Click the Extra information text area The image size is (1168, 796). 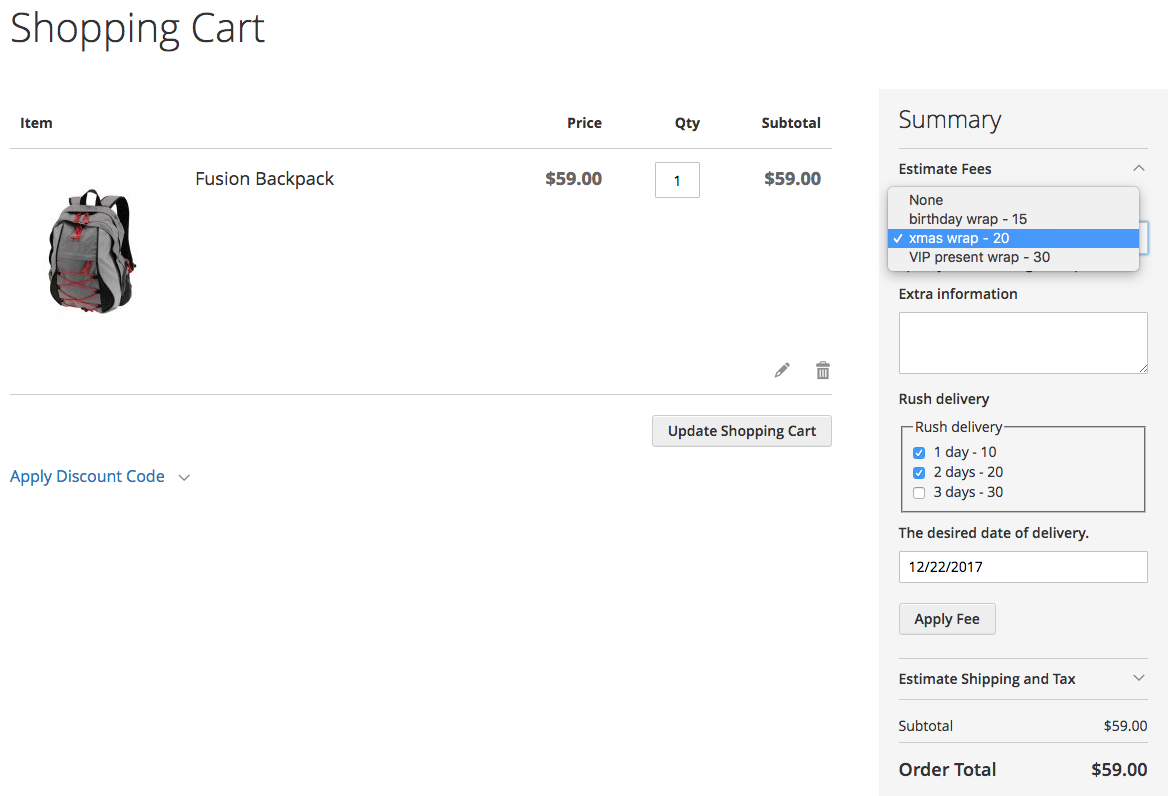pyautogui.click(x=1023, y=343)
